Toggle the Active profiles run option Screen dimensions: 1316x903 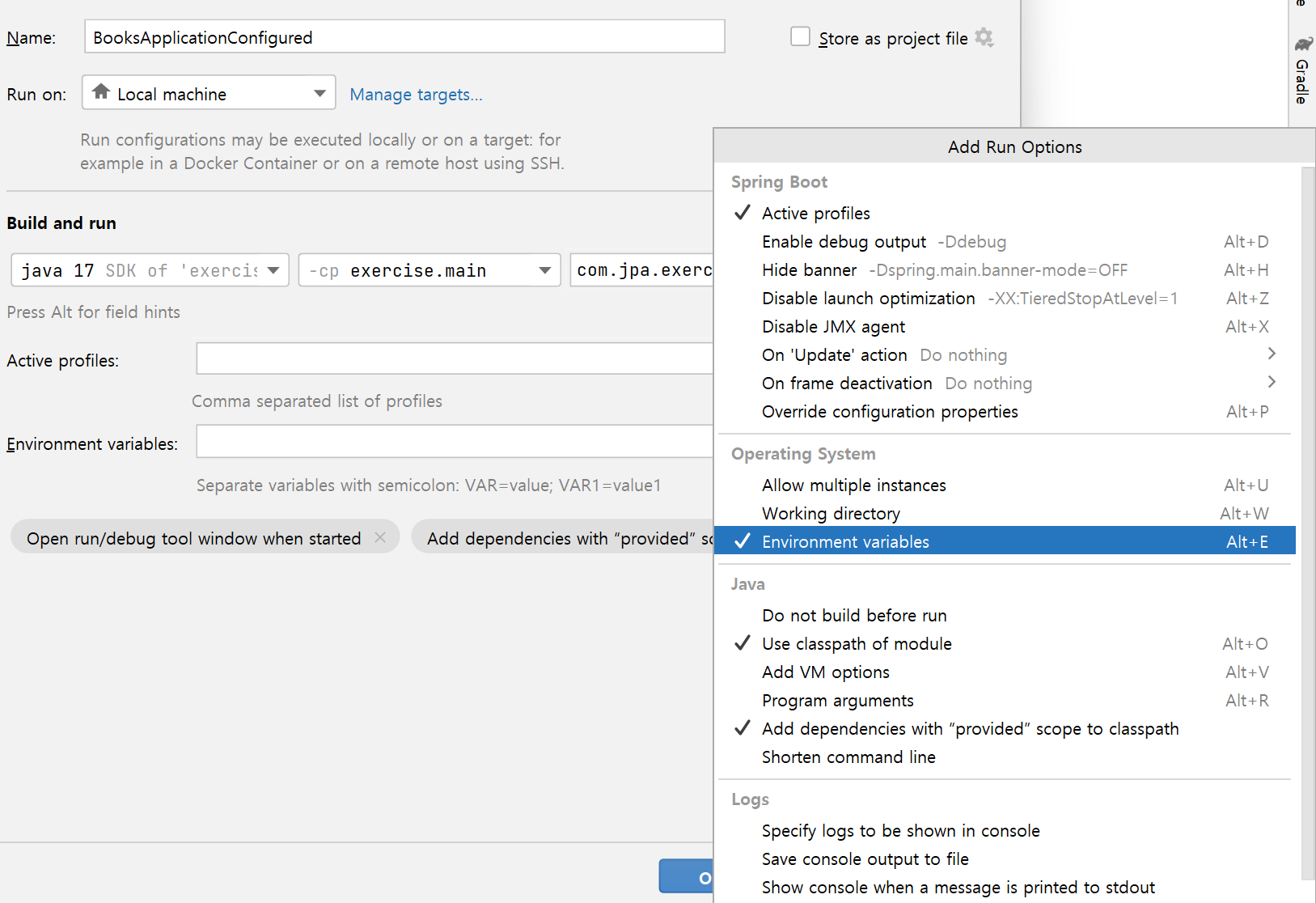pos(1005,214)
